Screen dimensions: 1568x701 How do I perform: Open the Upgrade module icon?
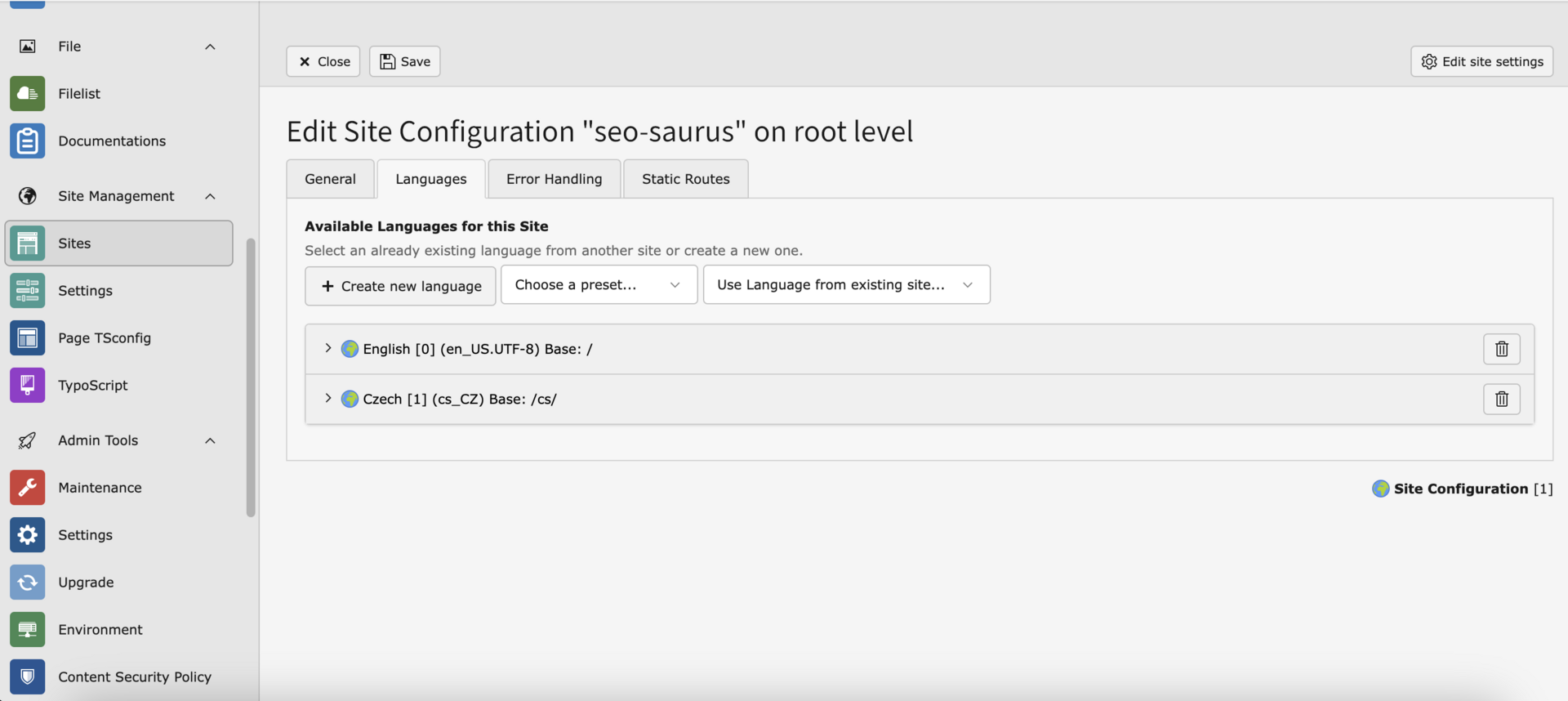(27, 582)
